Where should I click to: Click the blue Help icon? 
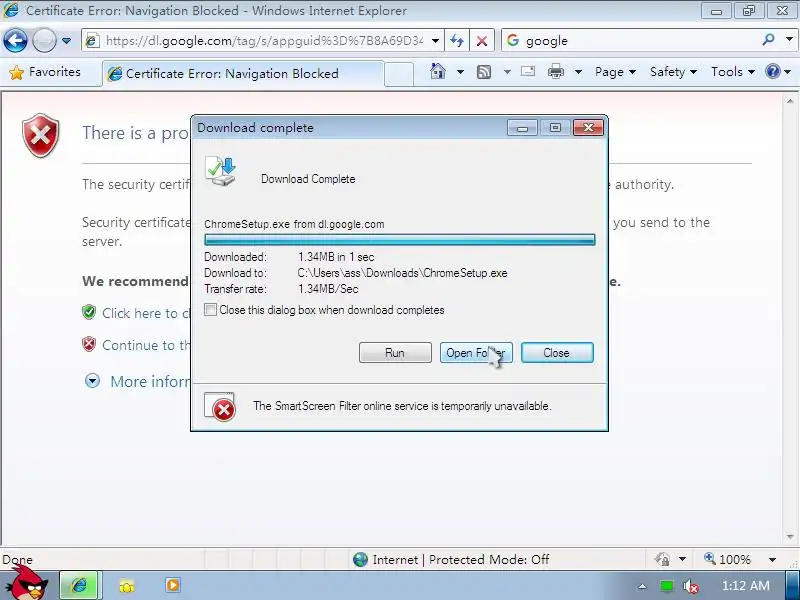pos(772,71)
